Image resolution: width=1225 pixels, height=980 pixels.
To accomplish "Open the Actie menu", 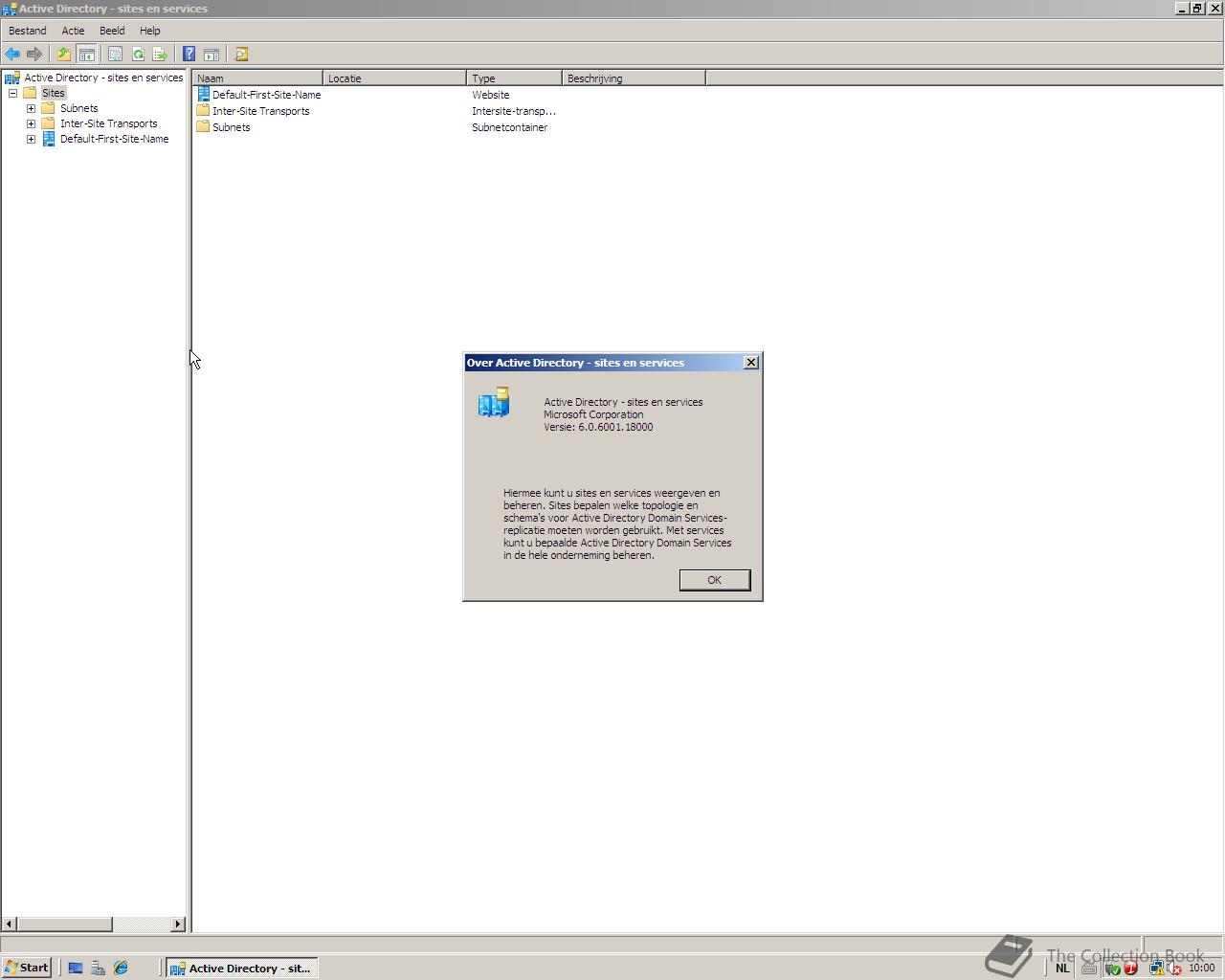I will click(x=73, y=31).
